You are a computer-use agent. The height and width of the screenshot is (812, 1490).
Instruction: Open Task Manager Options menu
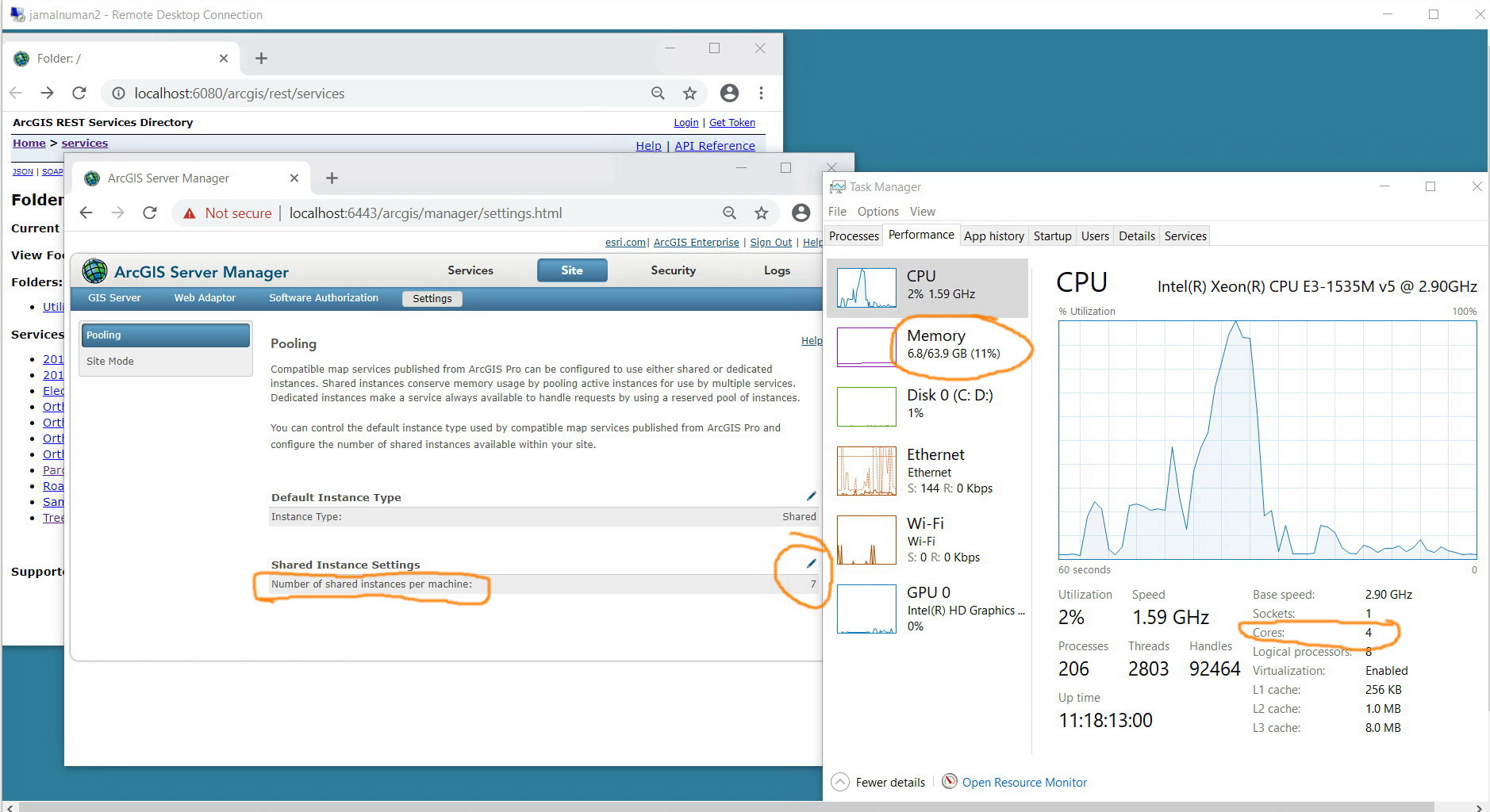tap(877, 211)
